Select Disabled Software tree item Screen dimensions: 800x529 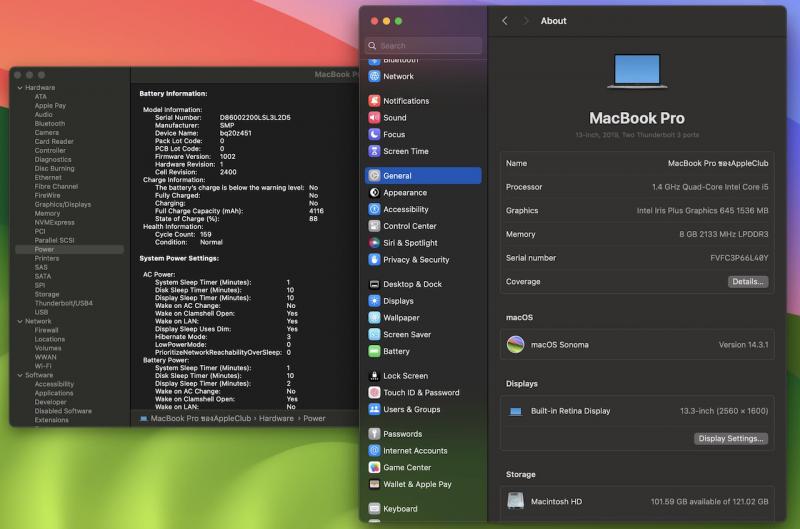[x=63, y=411]
